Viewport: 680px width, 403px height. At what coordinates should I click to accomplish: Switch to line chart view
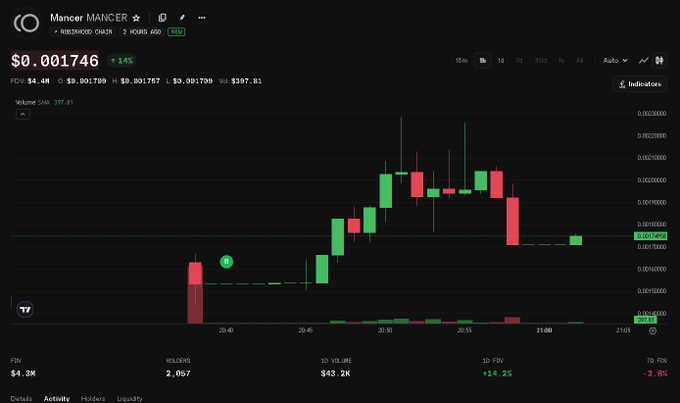[x=644, y=60]
